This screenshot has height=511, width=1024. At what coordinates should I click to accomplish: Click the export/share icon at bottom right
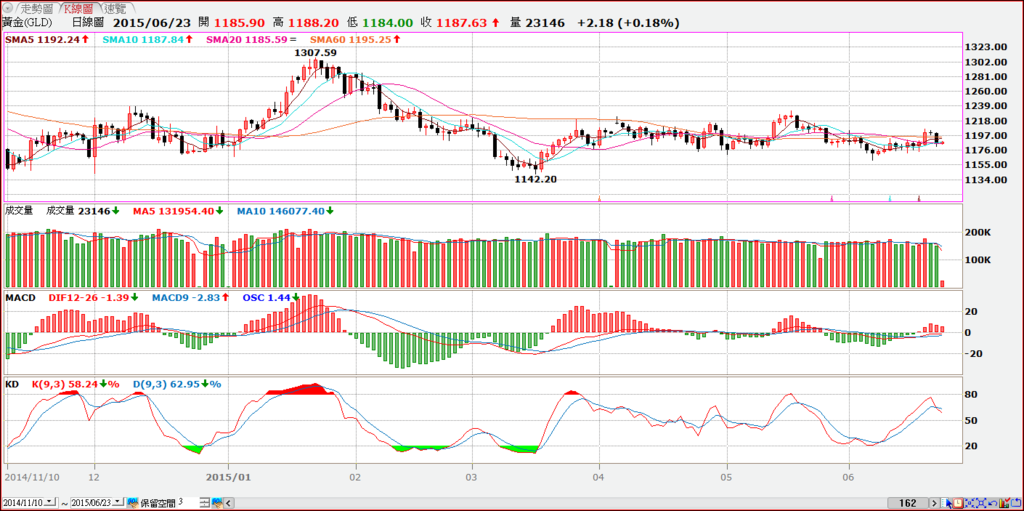point(1016,503)
